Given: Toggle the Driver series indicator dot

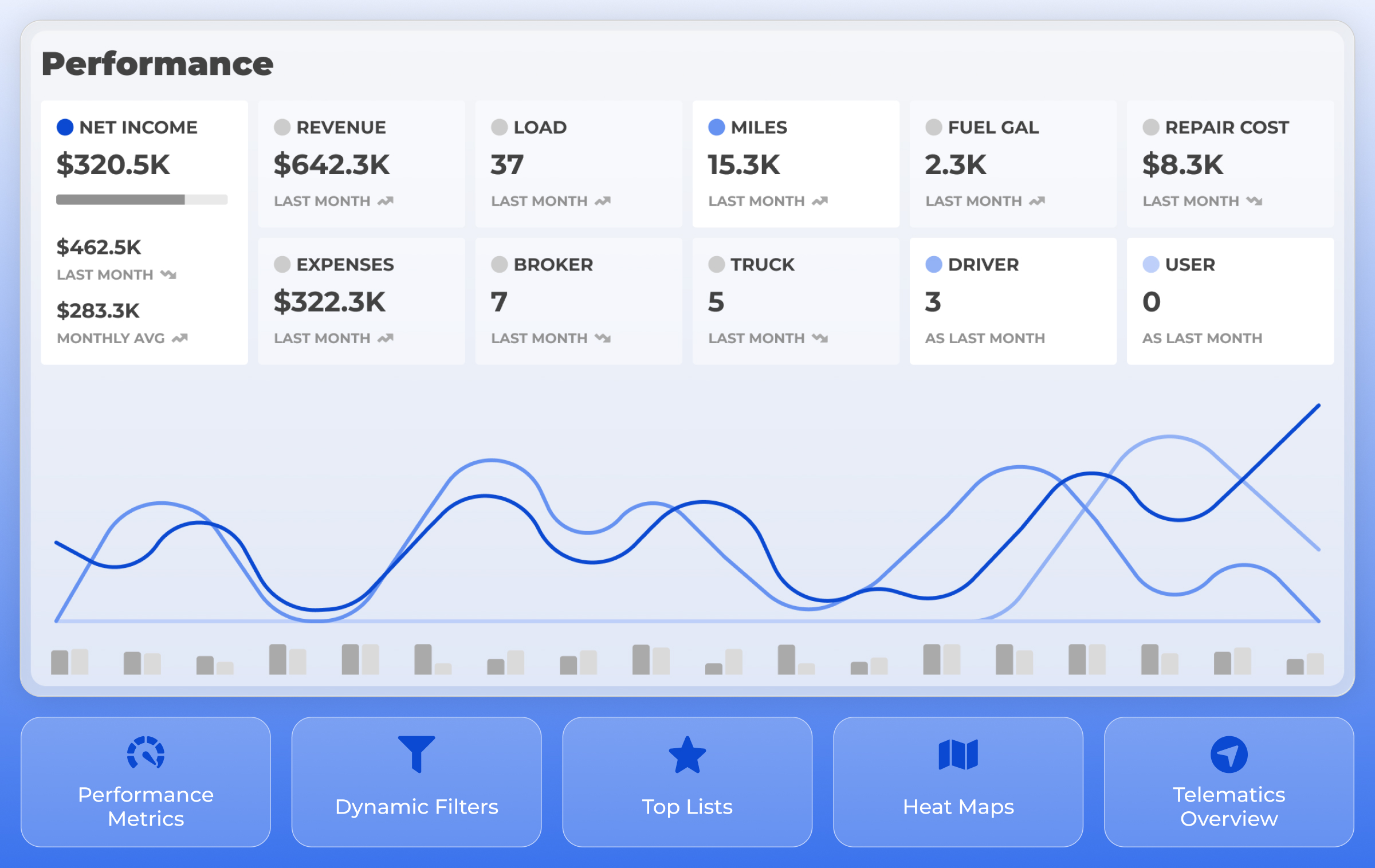Looking at the screenshot, I should [x=933, y=264].
